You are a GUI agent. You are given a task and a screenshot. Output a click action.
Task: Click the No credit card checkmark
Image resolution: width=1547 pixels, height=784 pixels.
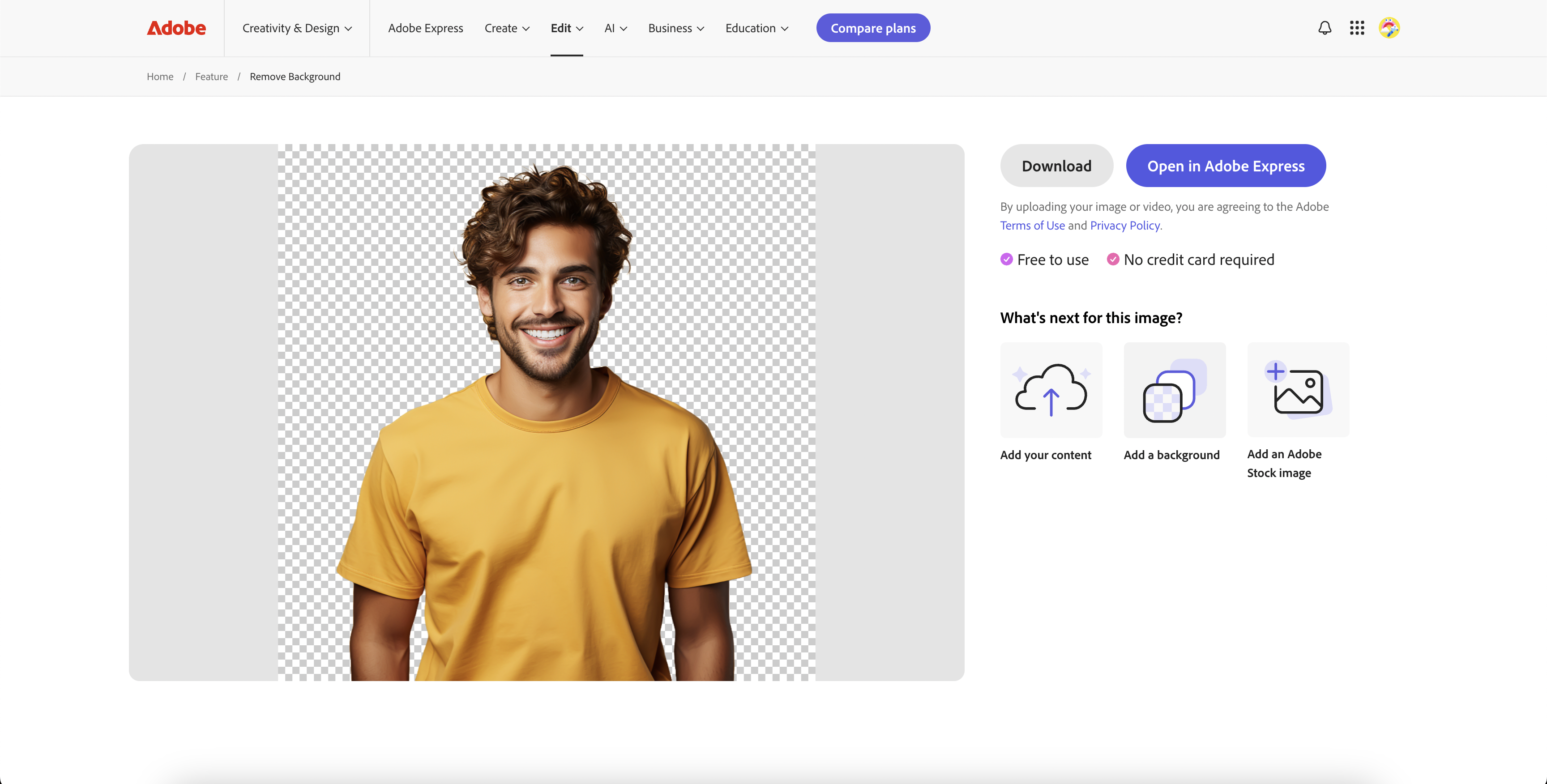tap(1113, 260)
